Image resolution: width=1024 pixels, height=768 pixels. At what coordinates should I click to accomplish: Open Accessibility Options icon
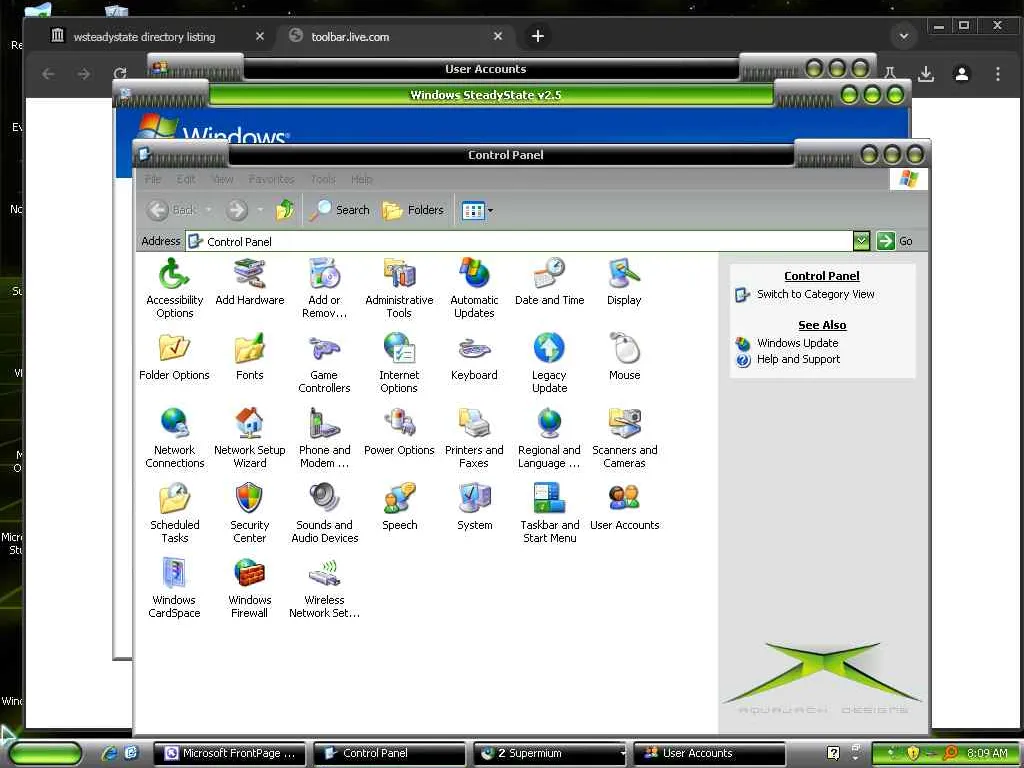click(174, 287)
